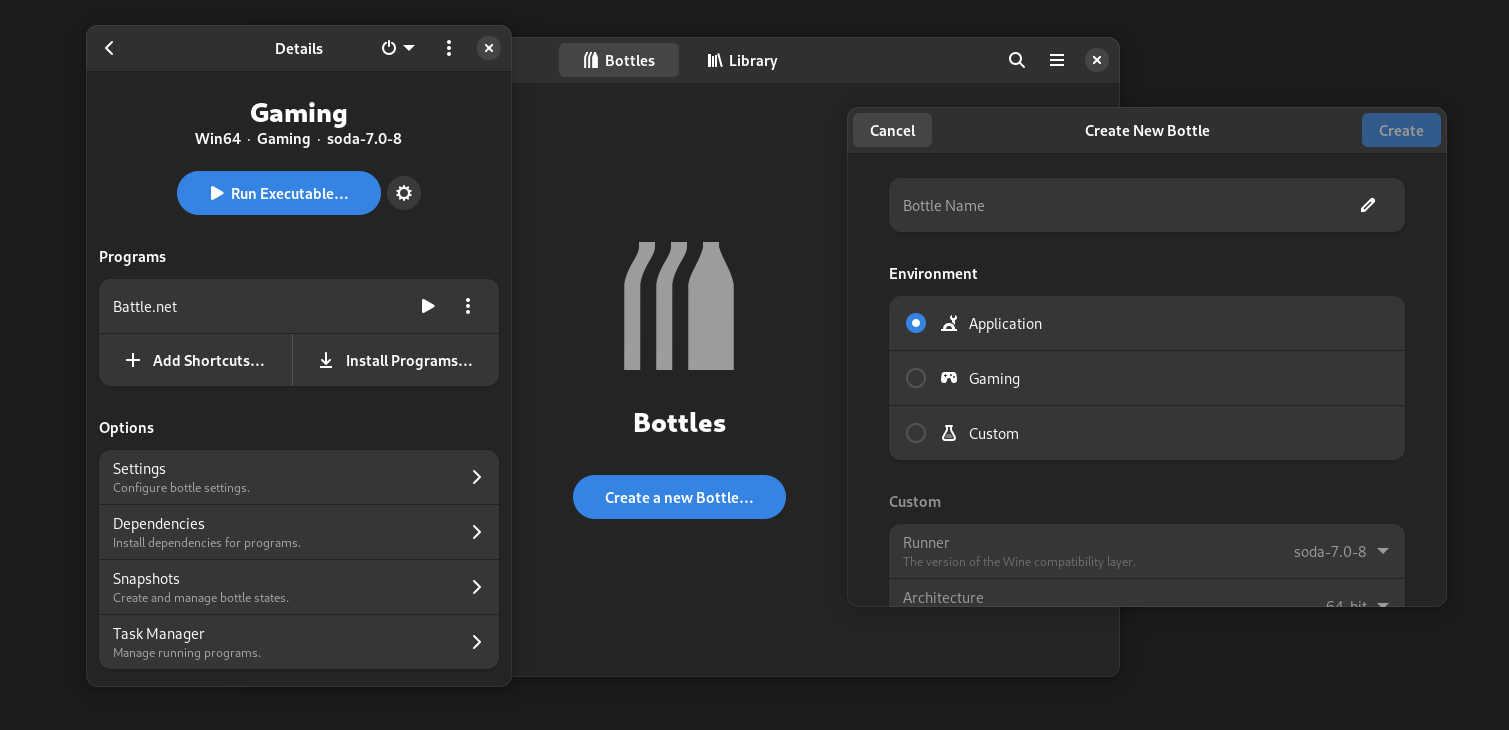This screenshot has width=1509, height=730.
Task: Click Run Executable button
Action: (x=279, y=193)
